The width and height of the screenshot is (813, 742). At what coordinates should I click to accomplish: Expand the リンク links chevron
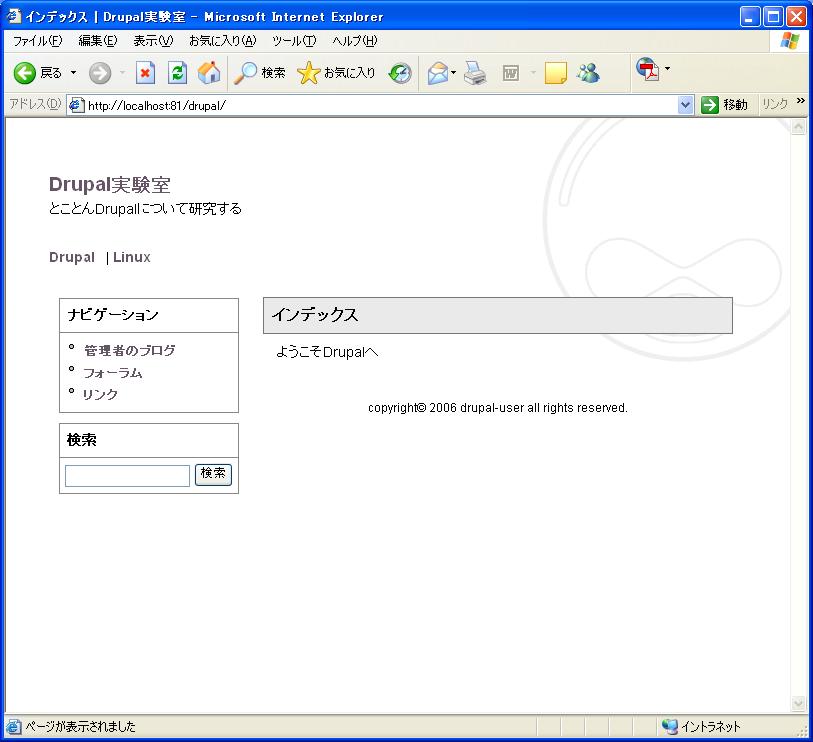pos(801,101)
